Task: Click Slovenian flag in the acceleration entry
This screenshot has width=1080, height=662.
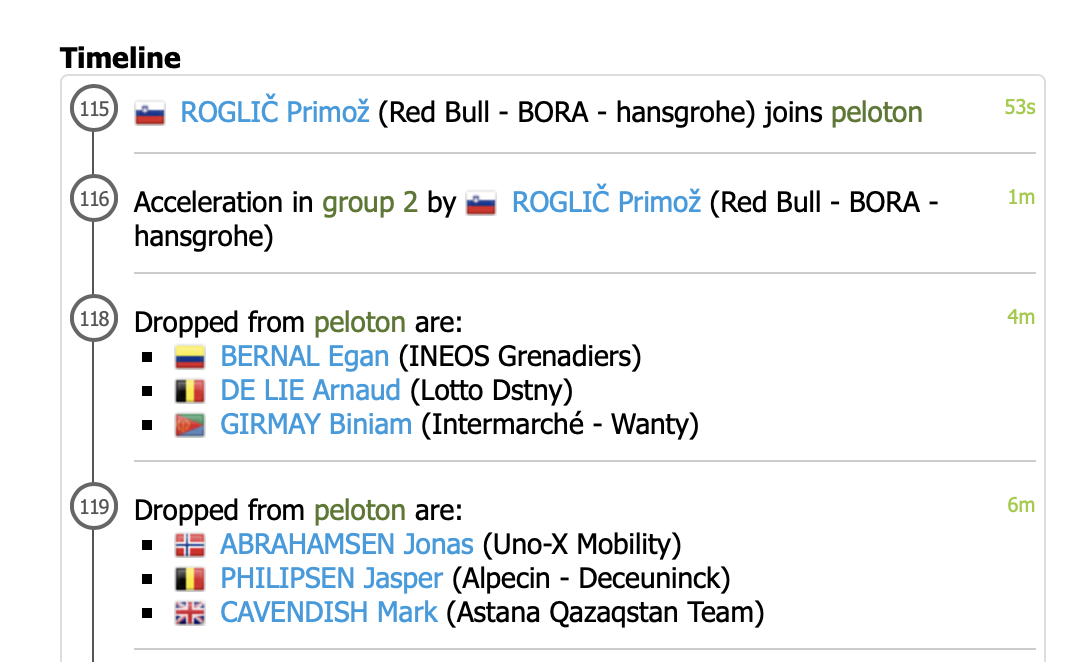Action: 481,204
